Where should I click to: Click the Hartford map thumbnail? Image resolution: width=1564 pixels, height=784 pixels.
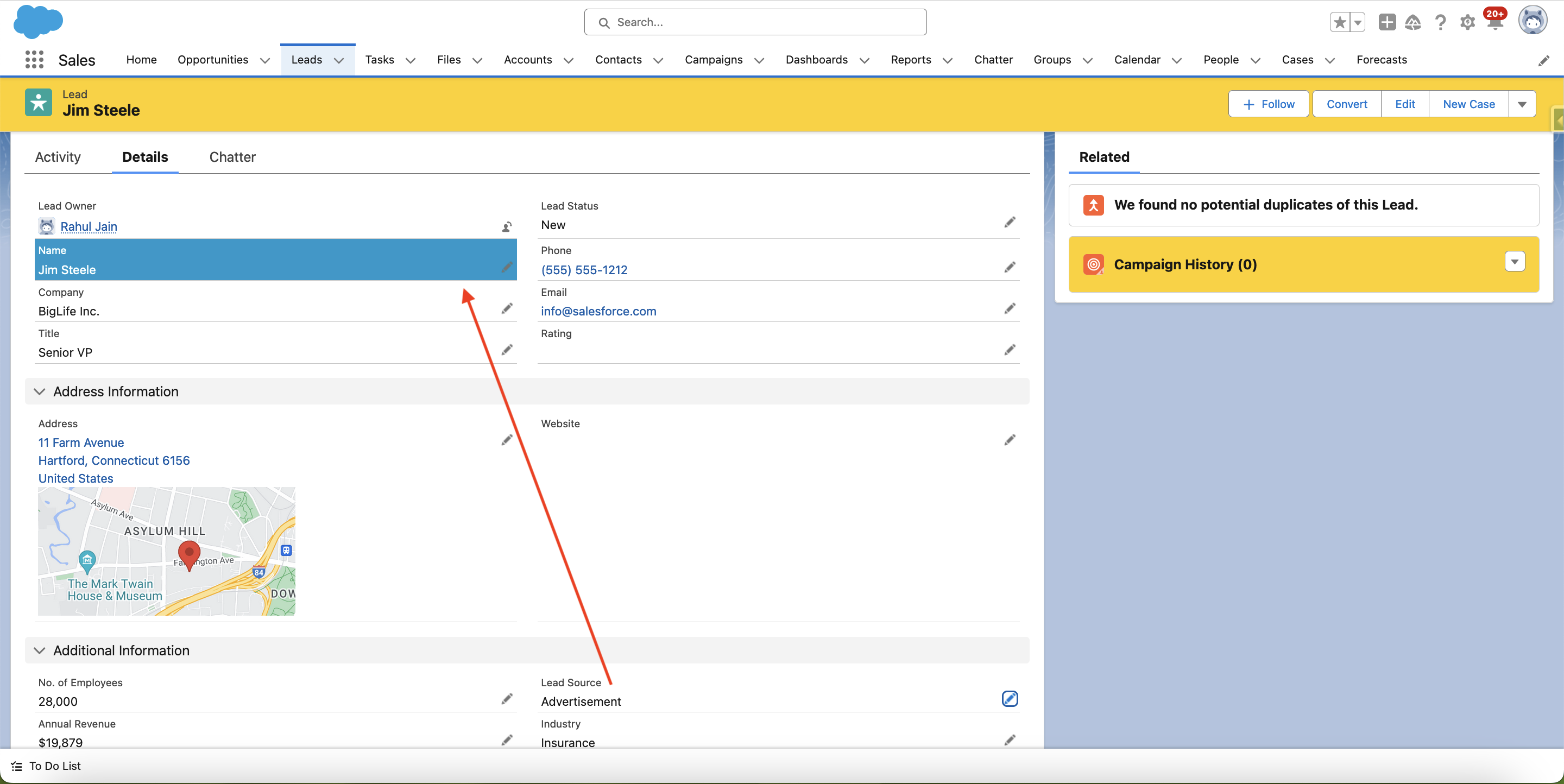166,551
